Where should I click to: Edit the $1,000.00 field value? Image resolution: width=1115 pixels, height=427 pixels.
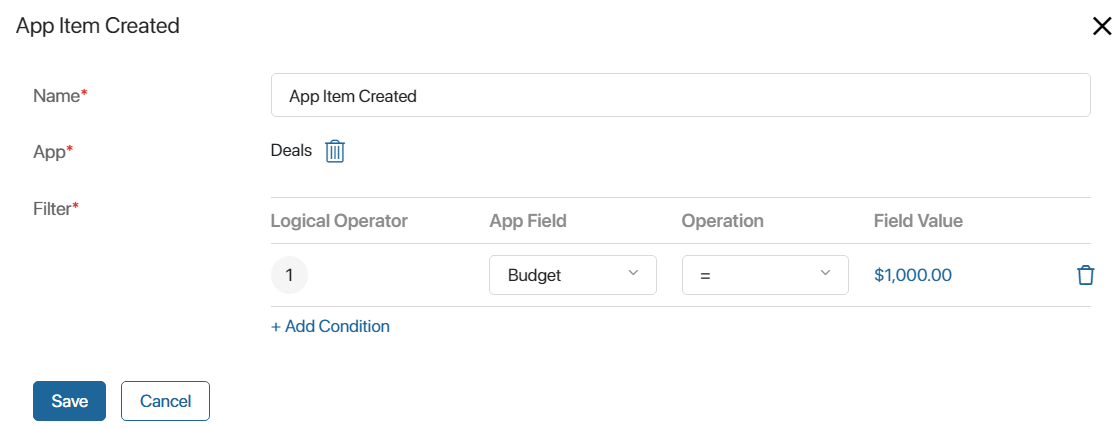[x=913, y=275]
